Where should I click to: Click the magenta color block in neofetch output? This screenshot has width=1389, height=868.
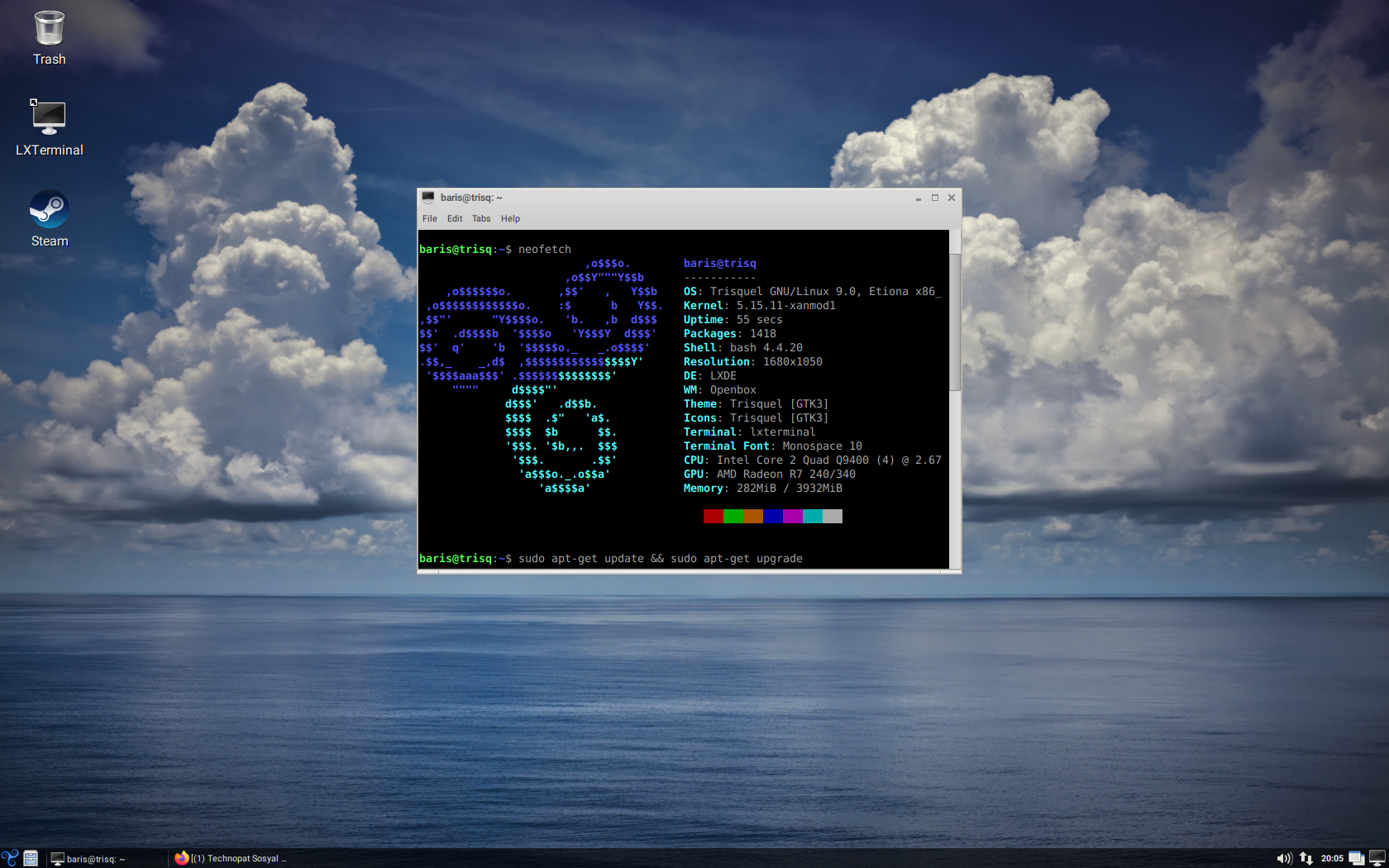coord(793,516)
